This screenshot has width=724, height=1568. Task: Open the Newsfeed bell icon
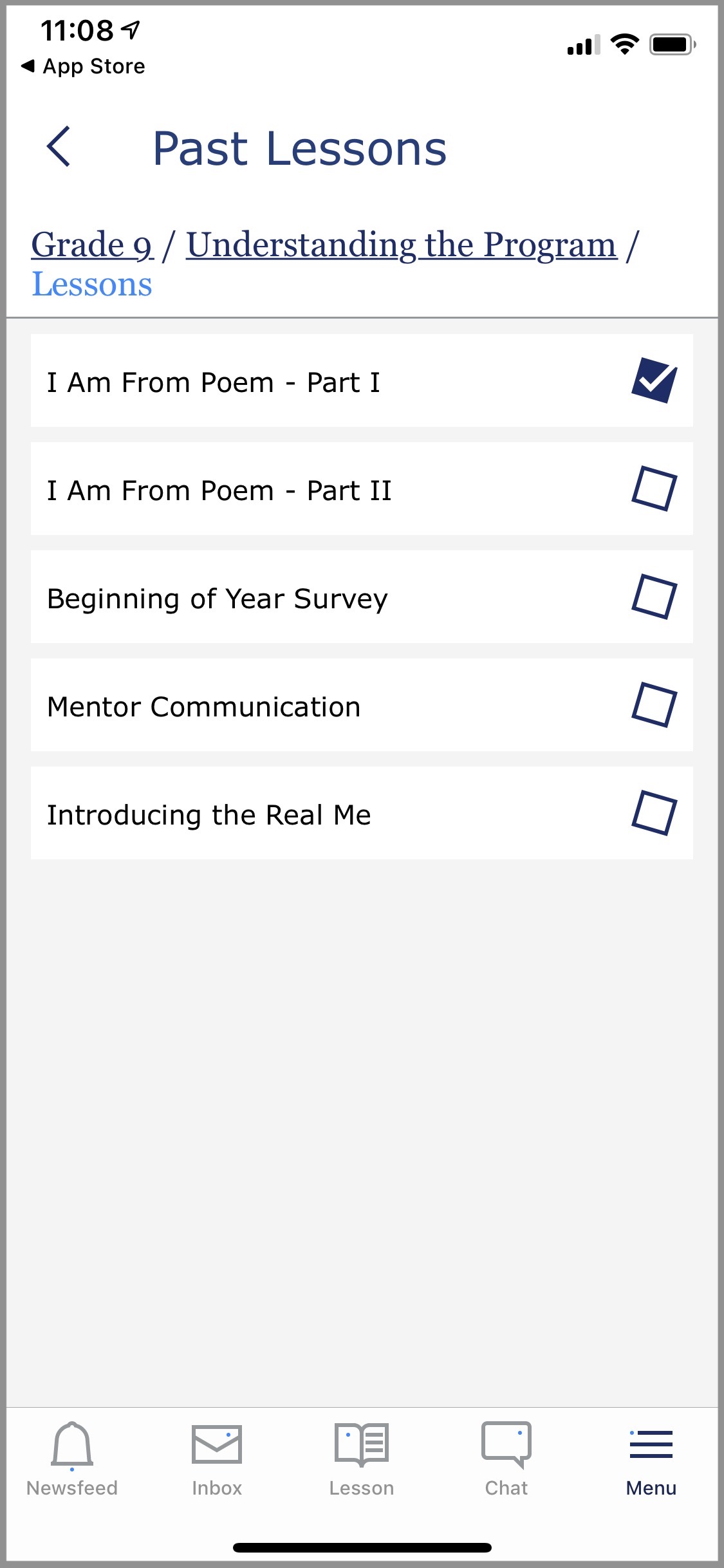tap(72, 1446)
